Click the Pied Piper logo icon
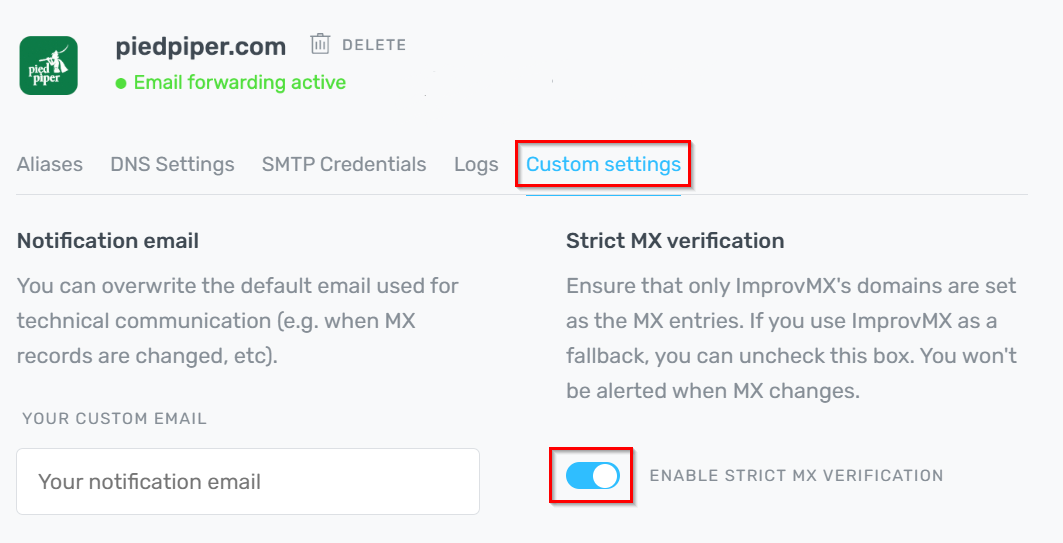The image size is (1063, 543). pos(48,65)
